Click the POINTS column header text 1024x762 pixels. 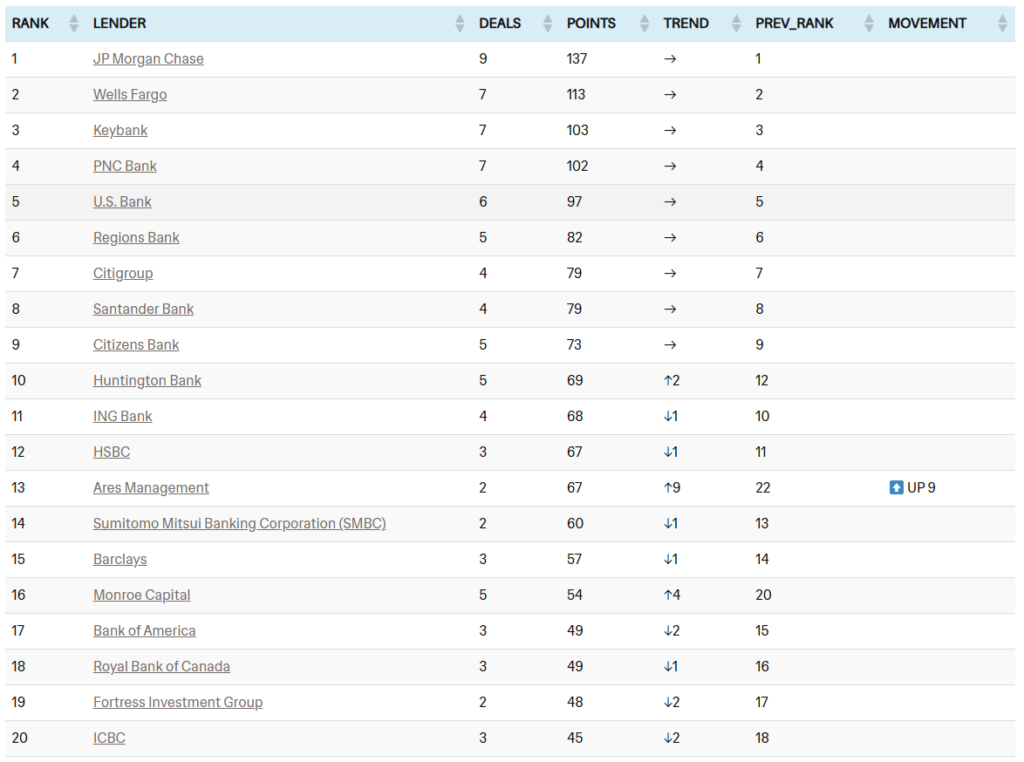[x=591, y=23]
